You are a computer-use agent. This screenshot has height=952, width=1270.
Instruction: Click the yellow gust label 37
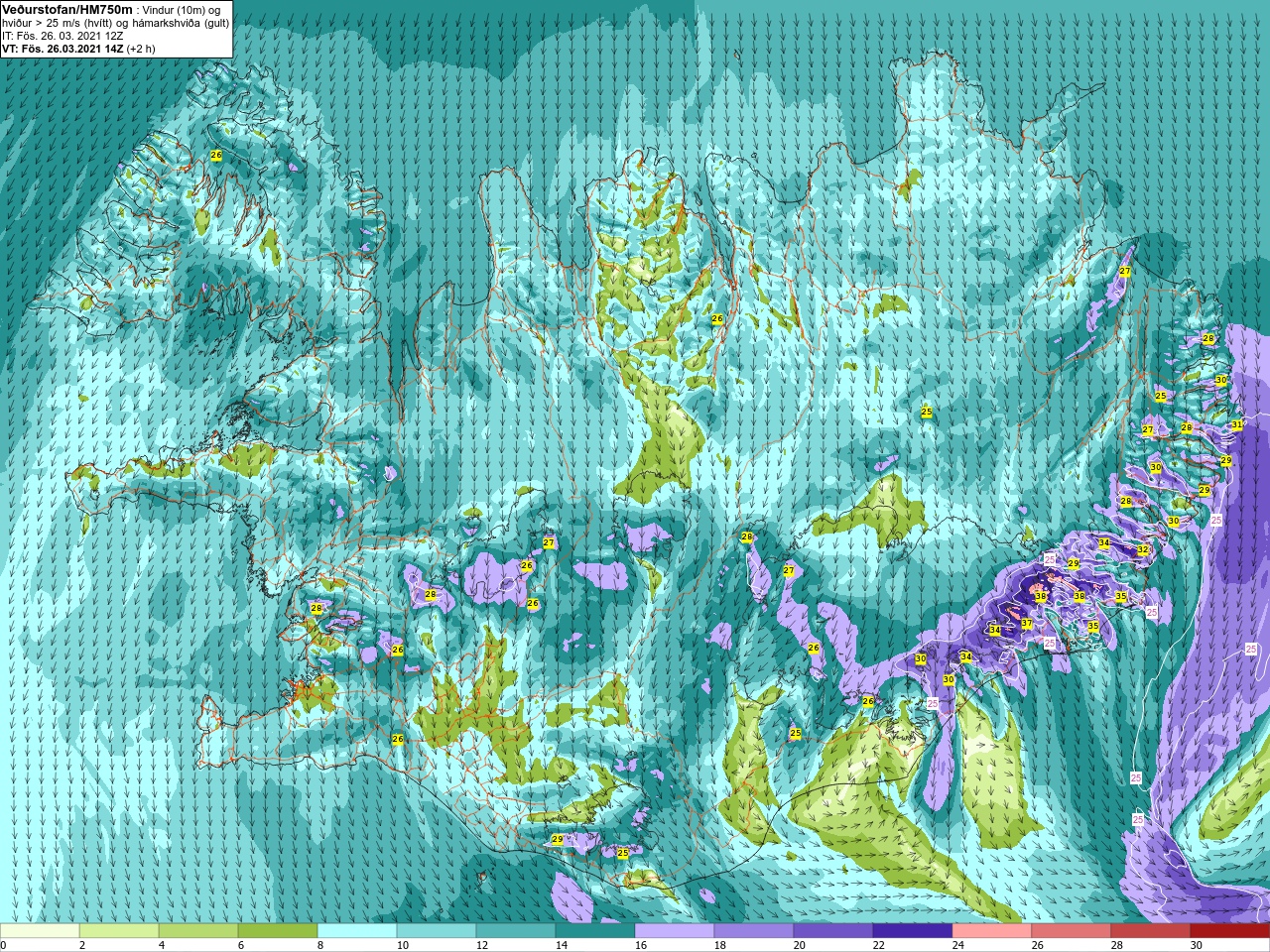tap(1027, 624)
